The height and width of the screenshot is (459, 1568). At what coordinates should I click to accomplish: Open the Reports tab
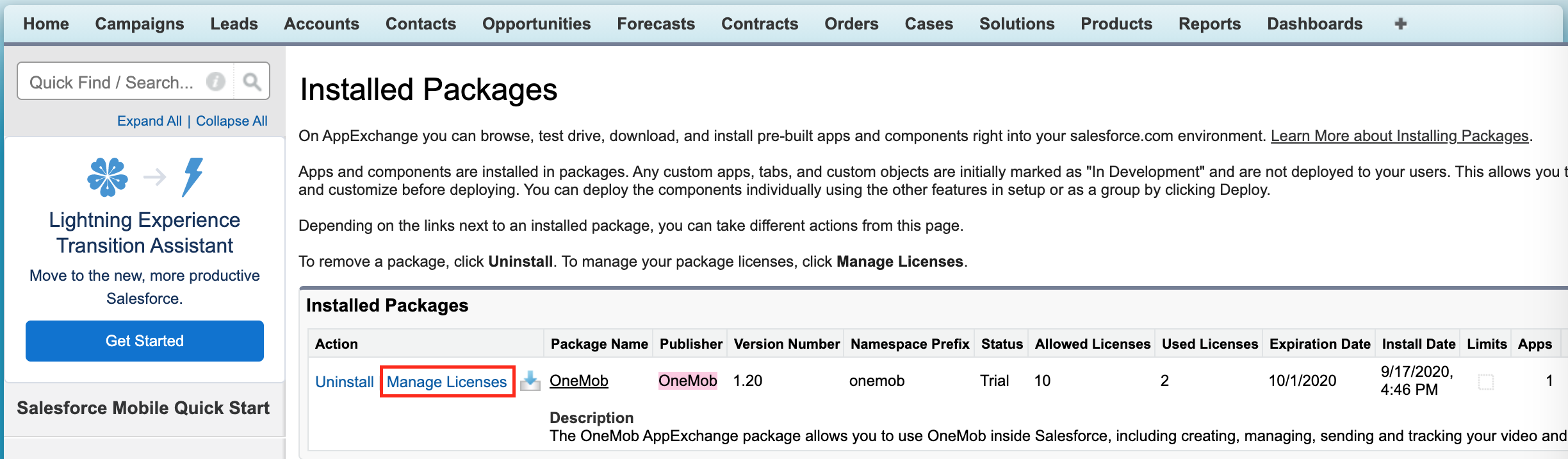(x=1210, y=24)
